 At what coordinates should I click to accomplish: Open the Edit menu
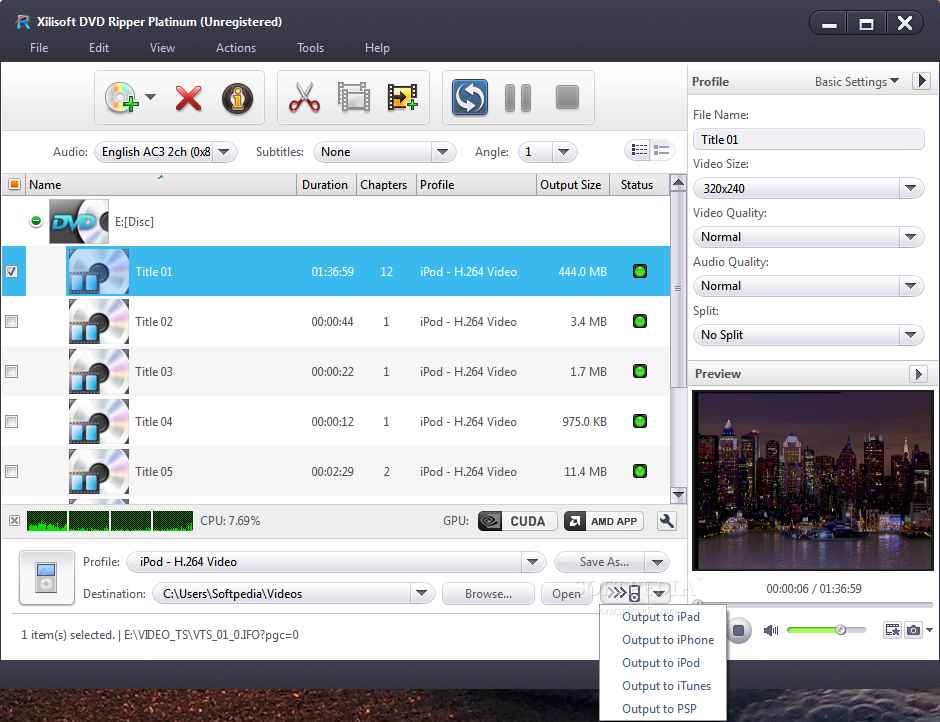(x=99, y=48)
